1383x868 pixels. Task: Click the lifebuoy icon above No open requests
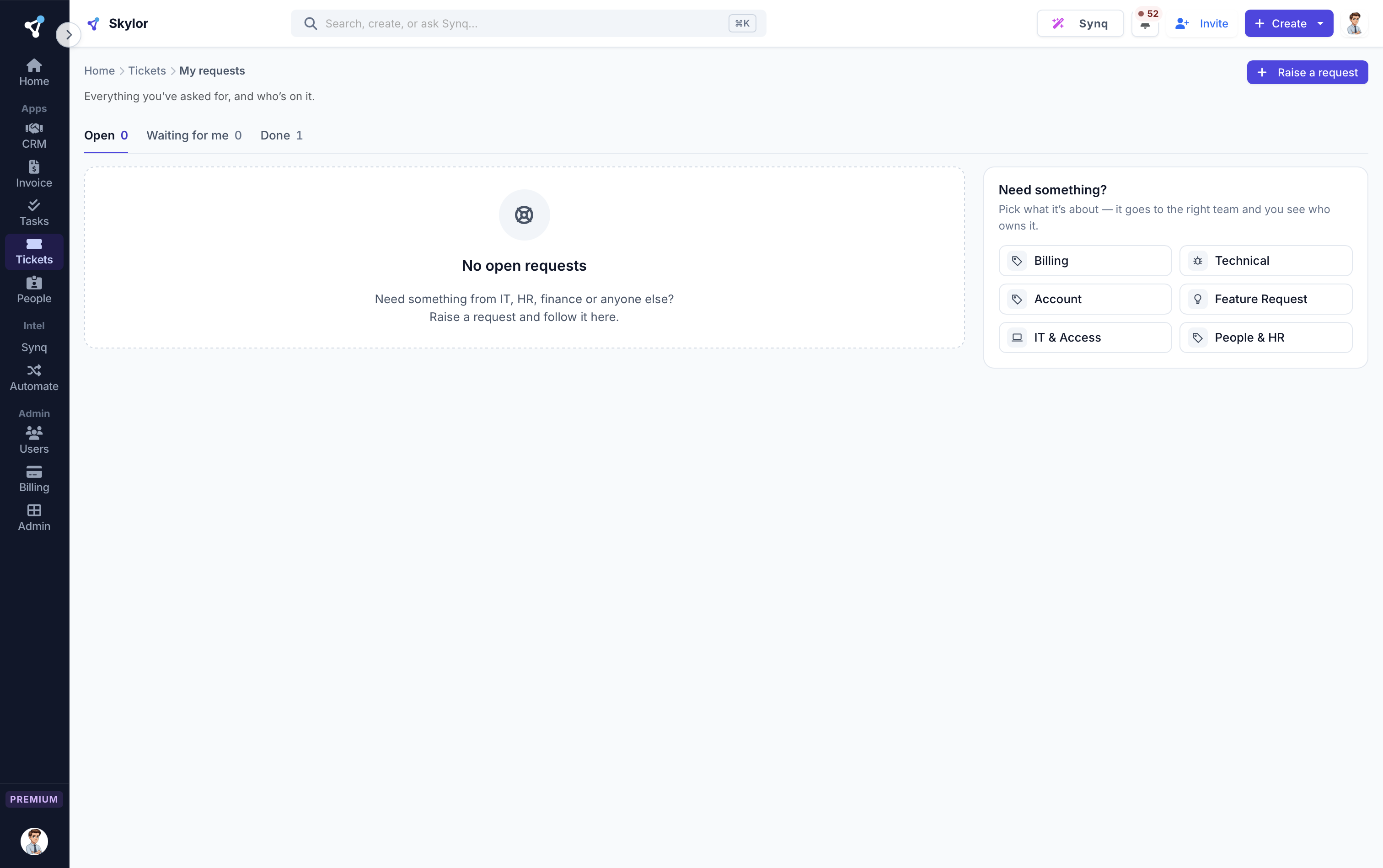524,214
